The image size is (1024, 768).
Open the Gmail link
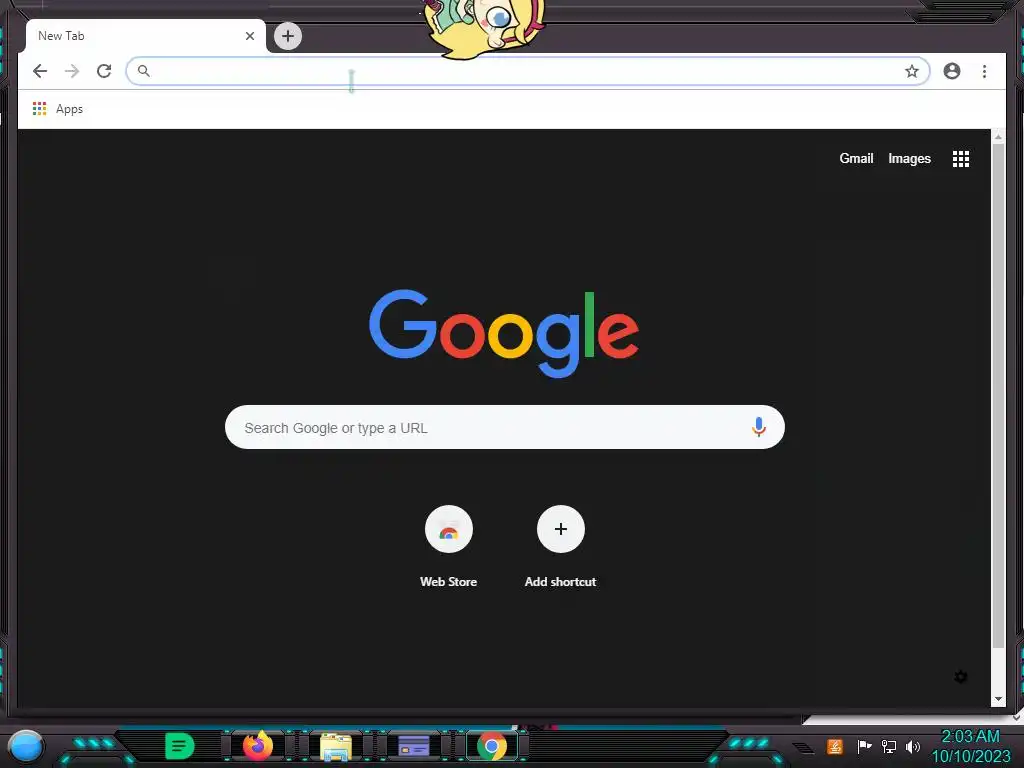tap(856, 159)
